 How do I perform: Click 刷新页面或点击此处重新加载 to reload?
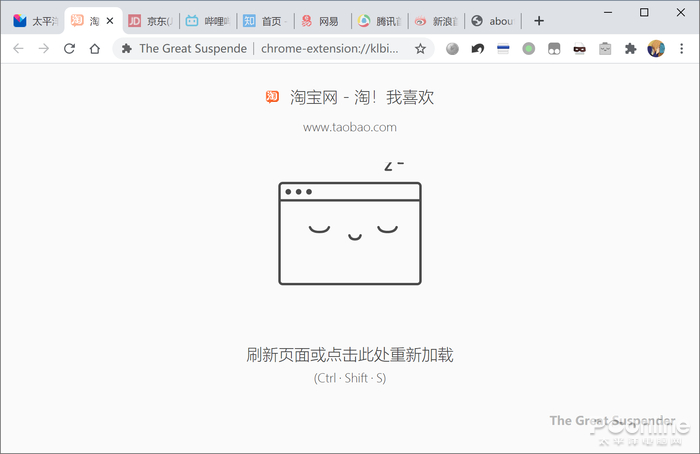pyautogui.click(x=350, y=355)
